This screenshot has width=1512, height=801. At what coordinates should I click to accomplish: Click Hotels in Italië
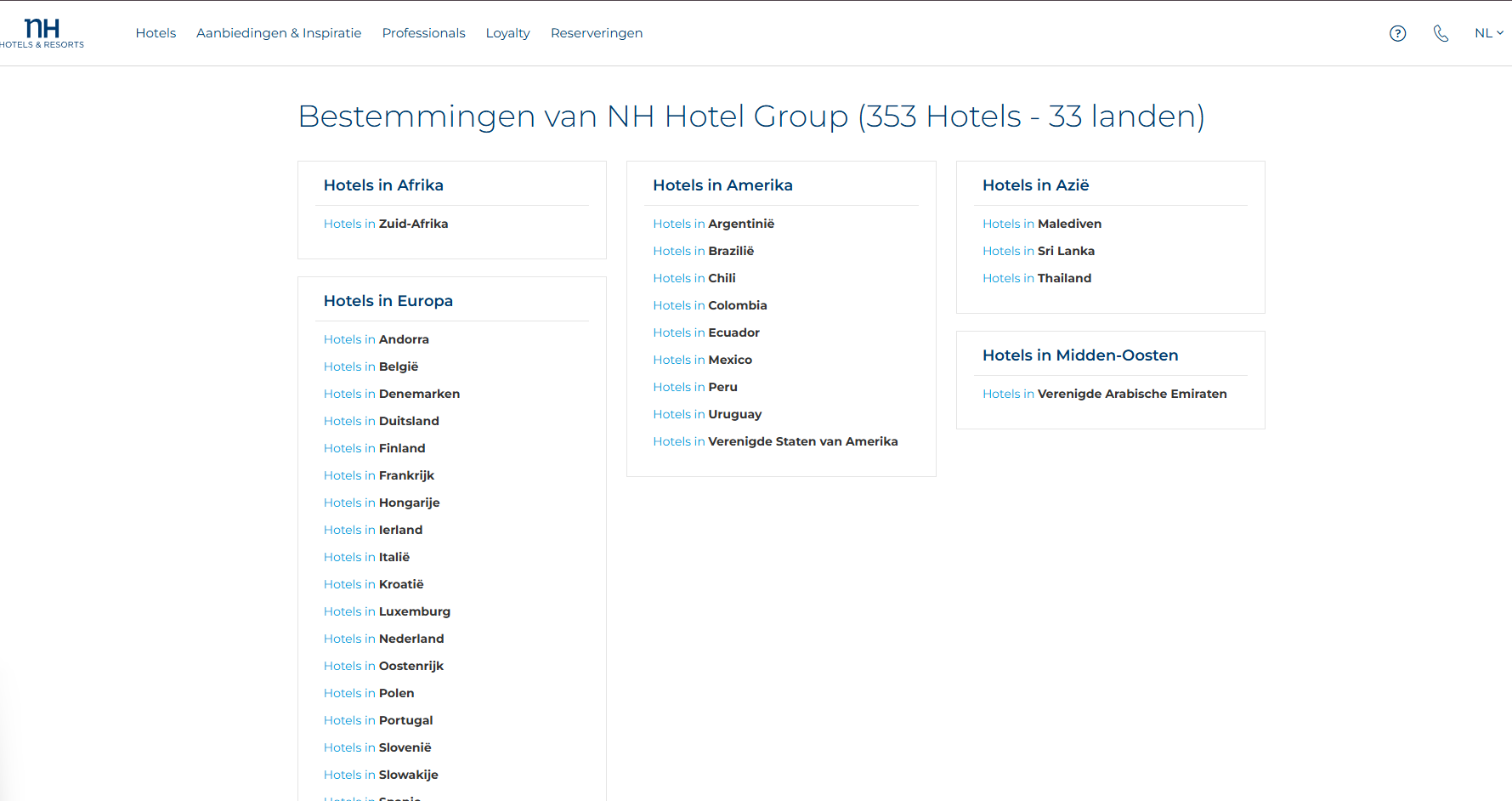click(x=367, y=557)
